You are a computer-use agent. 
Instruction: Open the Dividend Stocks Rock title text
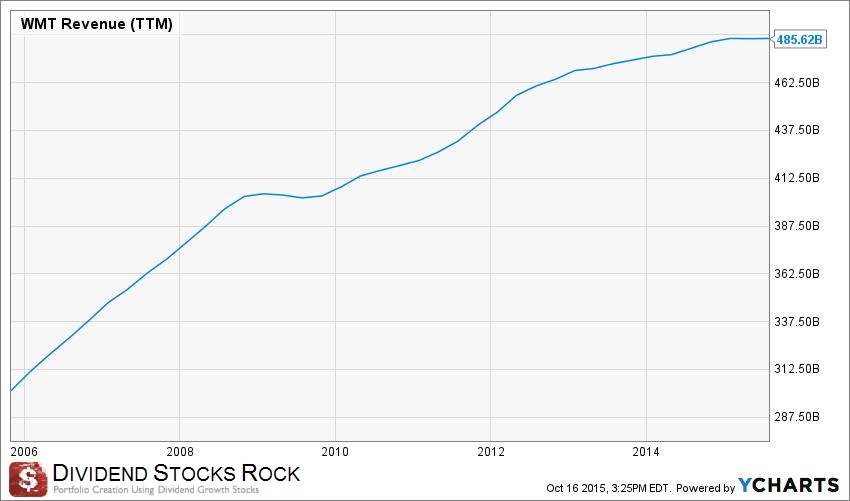coord(176,471)
